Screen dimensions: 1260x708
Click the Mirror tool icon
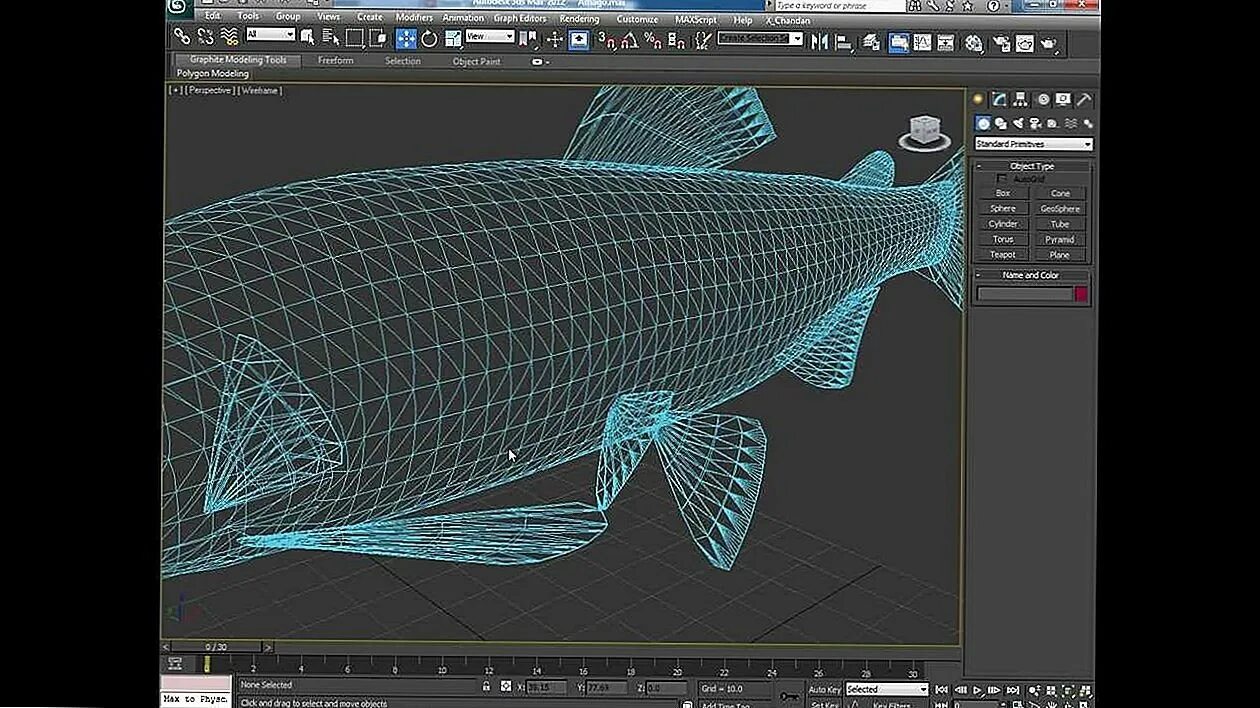(820, 41)
